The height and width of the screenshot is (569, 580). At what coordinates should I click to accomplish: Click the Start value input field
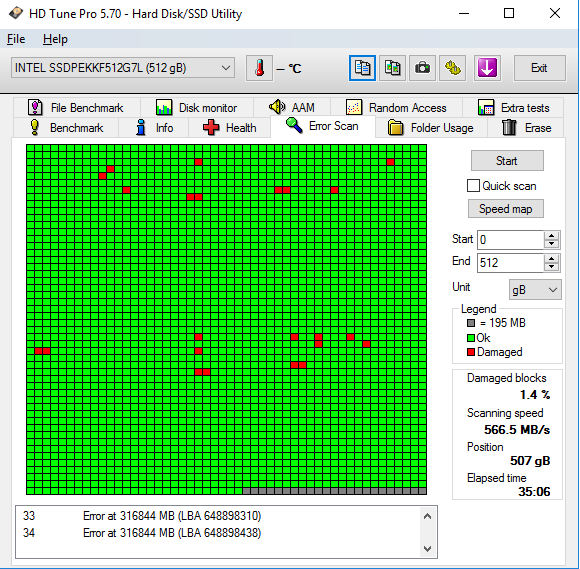[510, 240]
